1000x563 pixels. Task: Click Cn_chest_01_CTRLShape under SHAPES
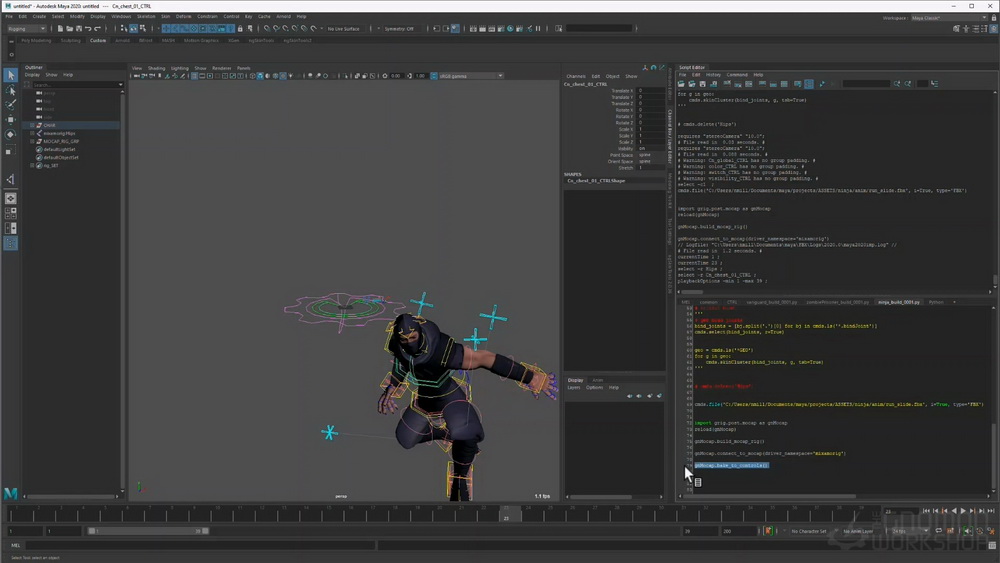pyautogui.click(x=596, y=181)
